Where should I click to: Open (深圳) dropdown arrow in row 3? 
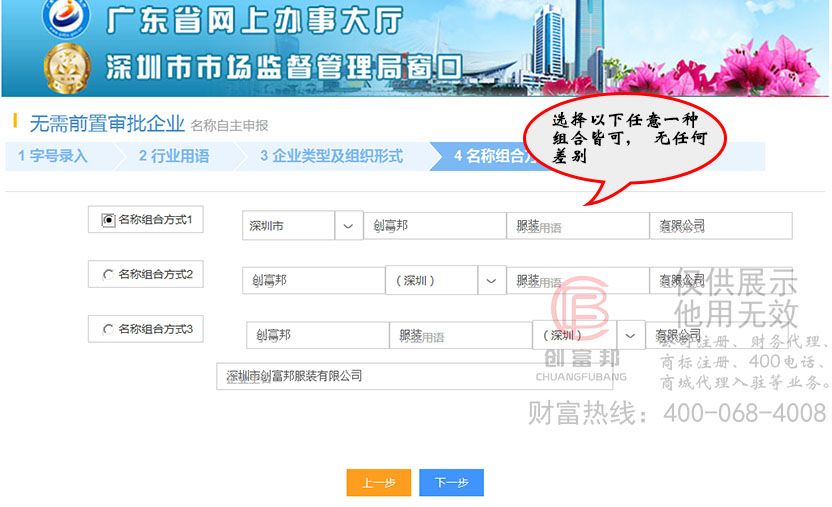coord(630,335)
